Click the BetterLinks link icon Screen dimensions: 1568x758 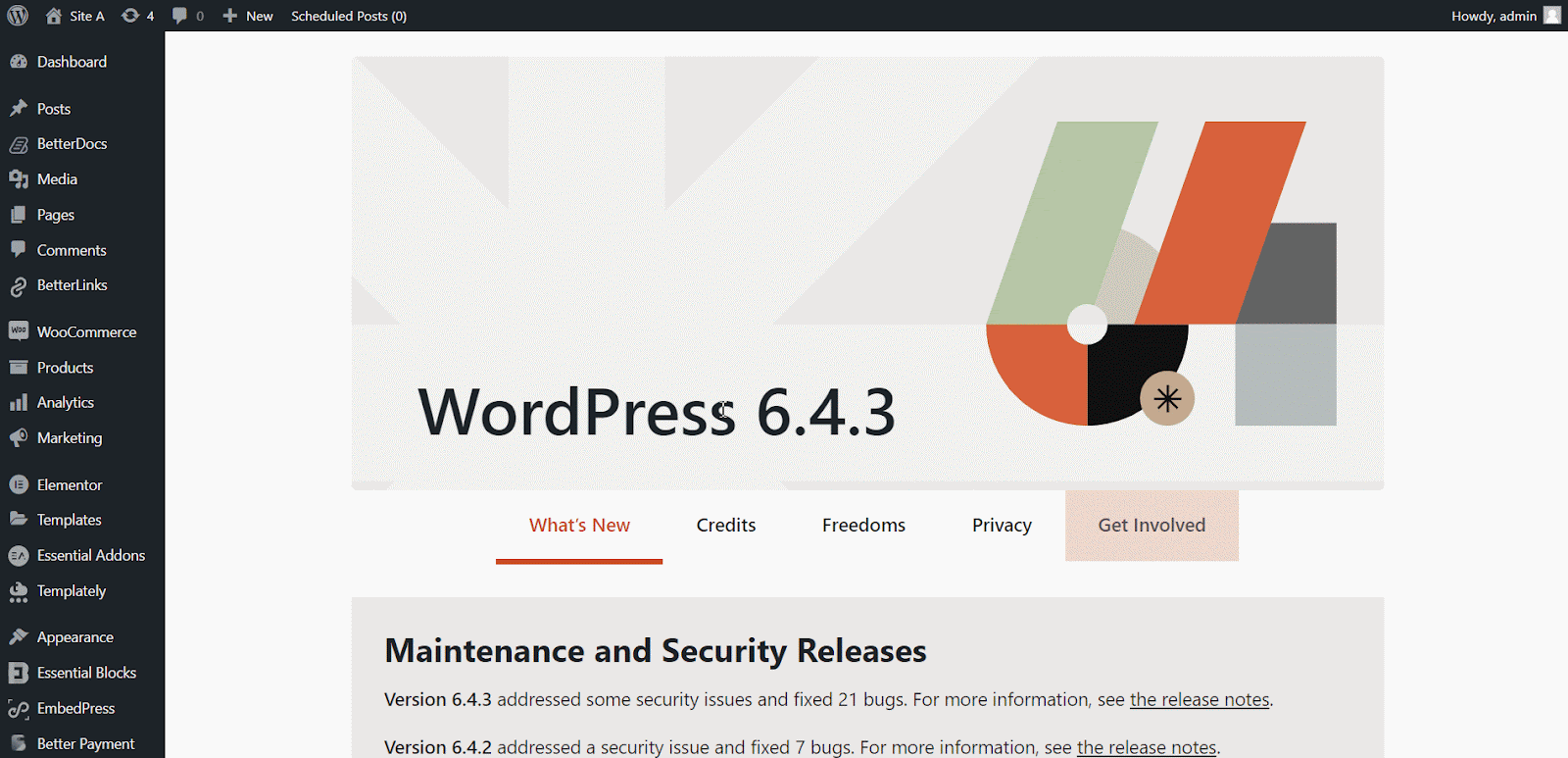tap(19, 285)
